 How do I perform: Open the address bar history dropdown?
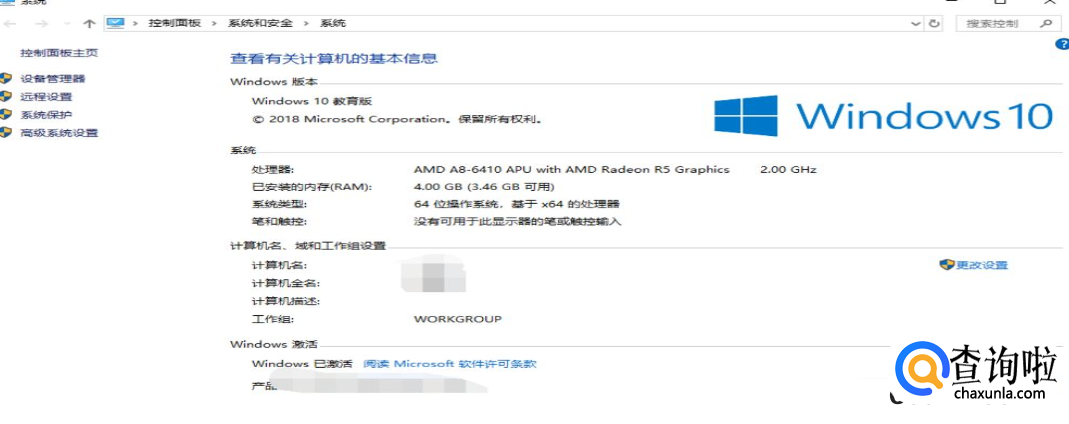[x=916, y=24]
